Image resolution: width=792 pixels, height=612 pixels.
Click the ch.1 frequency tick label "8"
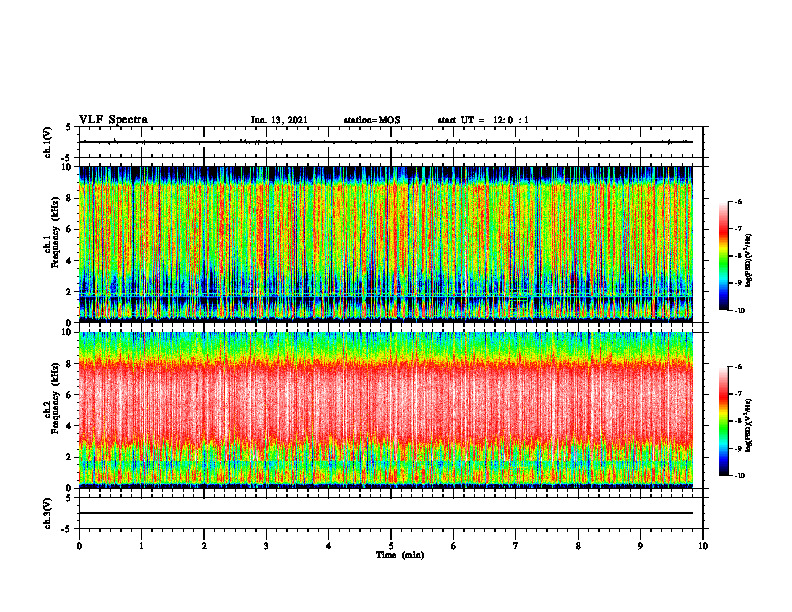pos(70,198)
